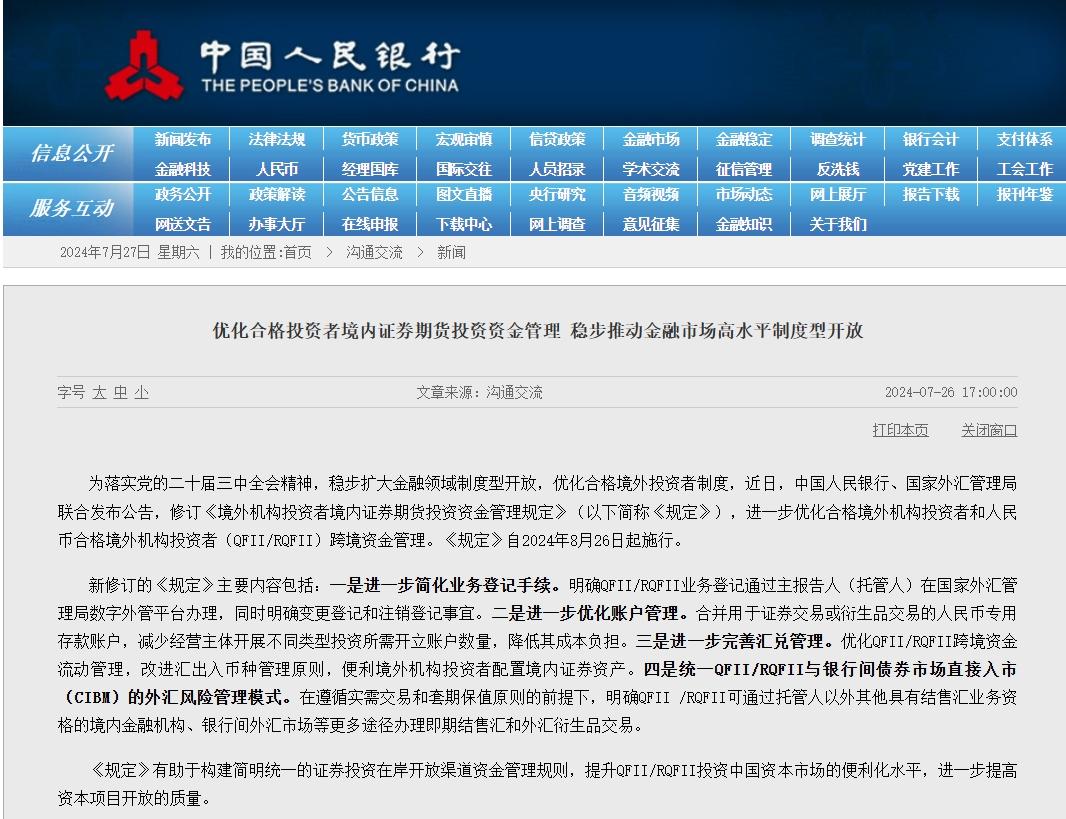
Task: Click the bold text 三是进一步完善汇兑管理
Action: [x=735, y=641]
